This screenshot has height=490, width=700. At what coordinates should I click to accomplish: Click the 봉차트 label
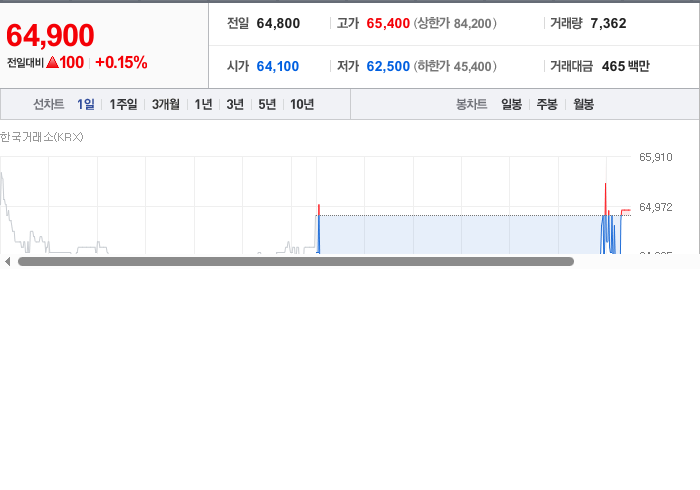[471, 104]
